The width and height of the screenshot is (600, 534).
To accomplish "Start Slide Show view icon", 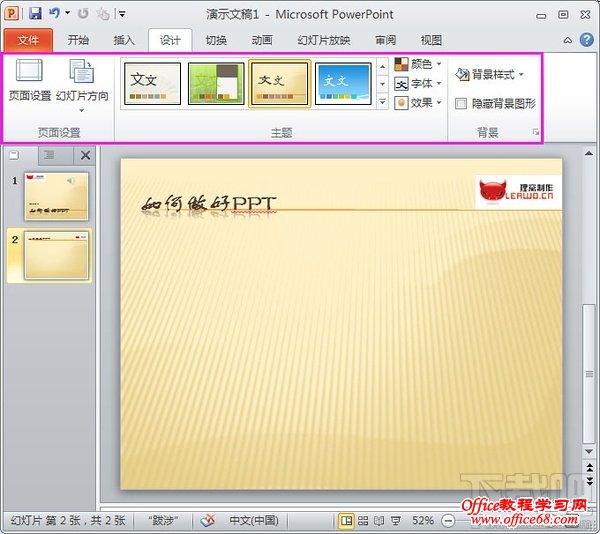I will (396, 521).
